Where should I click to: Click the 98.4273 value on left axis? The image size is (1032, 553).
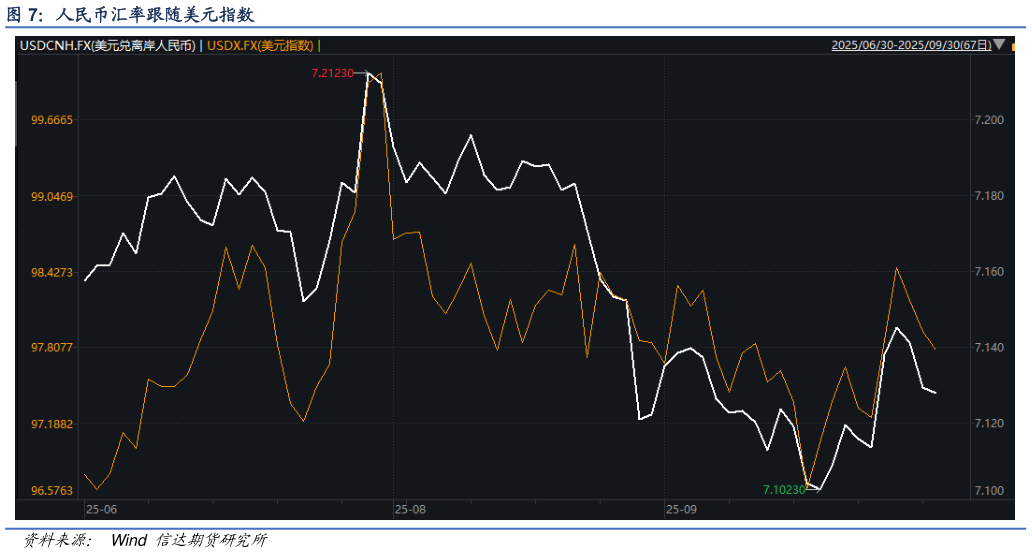pos(52,272)
